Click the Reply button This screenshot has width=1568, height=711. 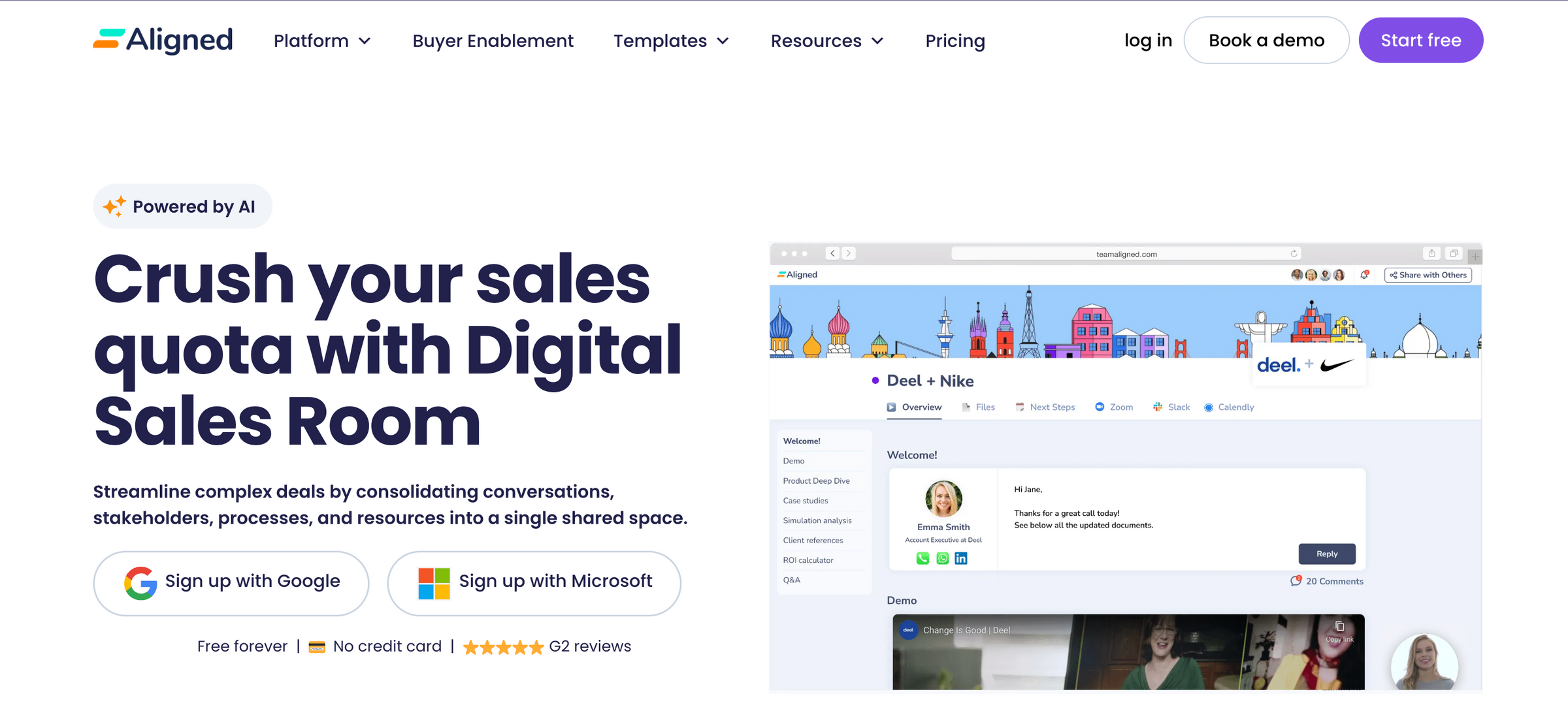pyautogui.click(x=1327, y=554)
